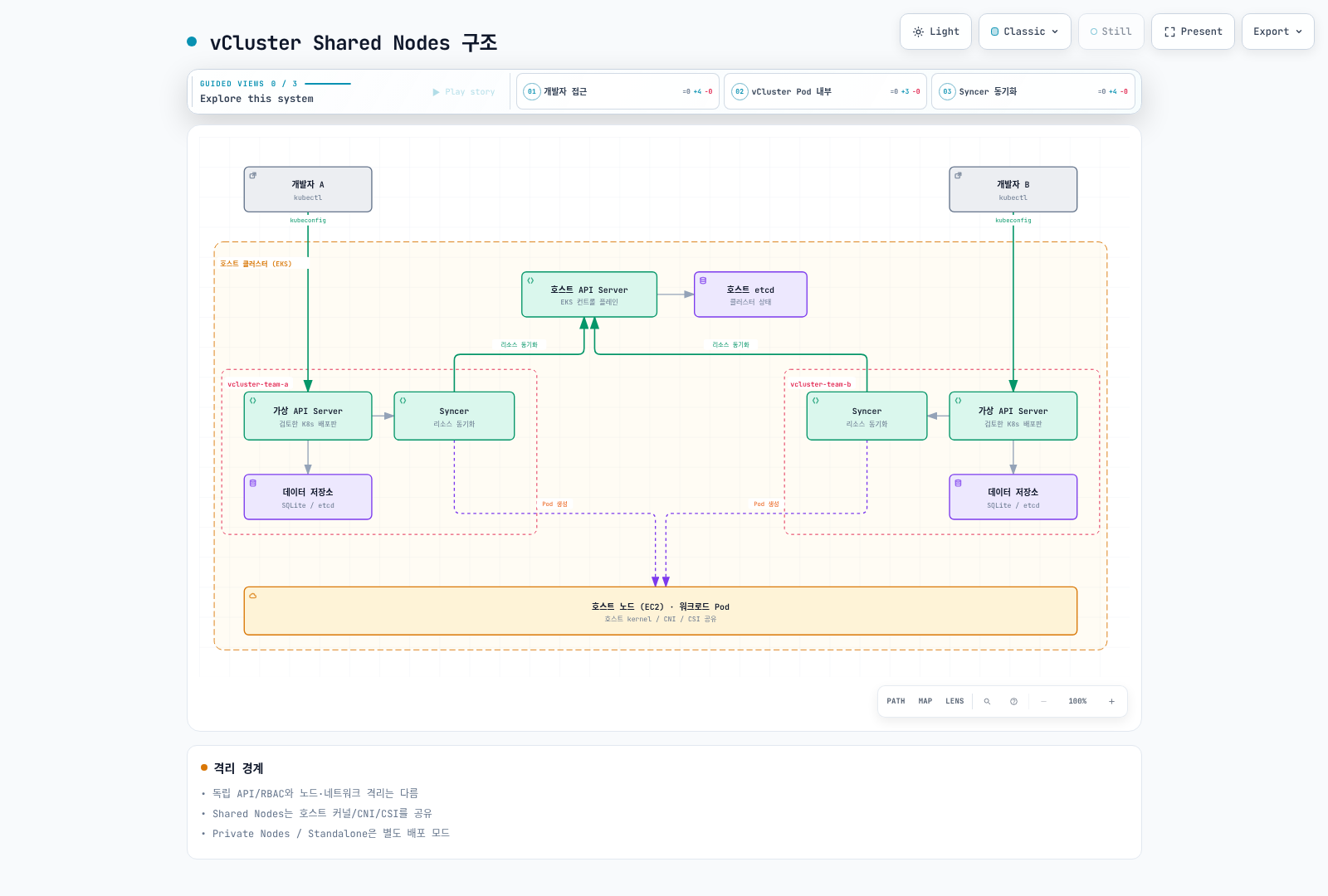Click database icon on team-b 데이터 저장소

959,483
